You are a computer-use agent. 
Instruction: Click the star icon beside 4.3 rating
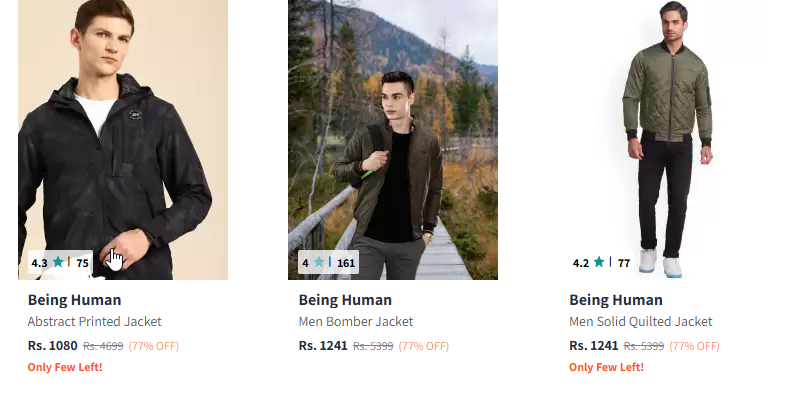(58, 262)
